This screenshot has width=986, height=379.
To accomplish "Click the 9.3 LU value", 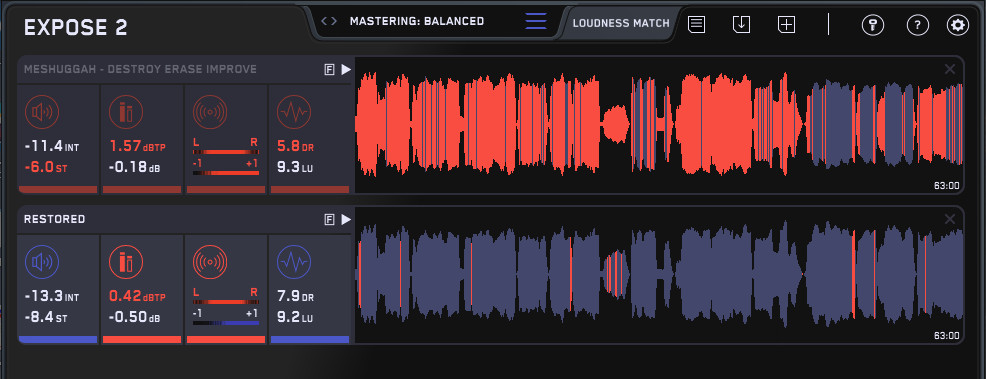I will click(294, 167).
